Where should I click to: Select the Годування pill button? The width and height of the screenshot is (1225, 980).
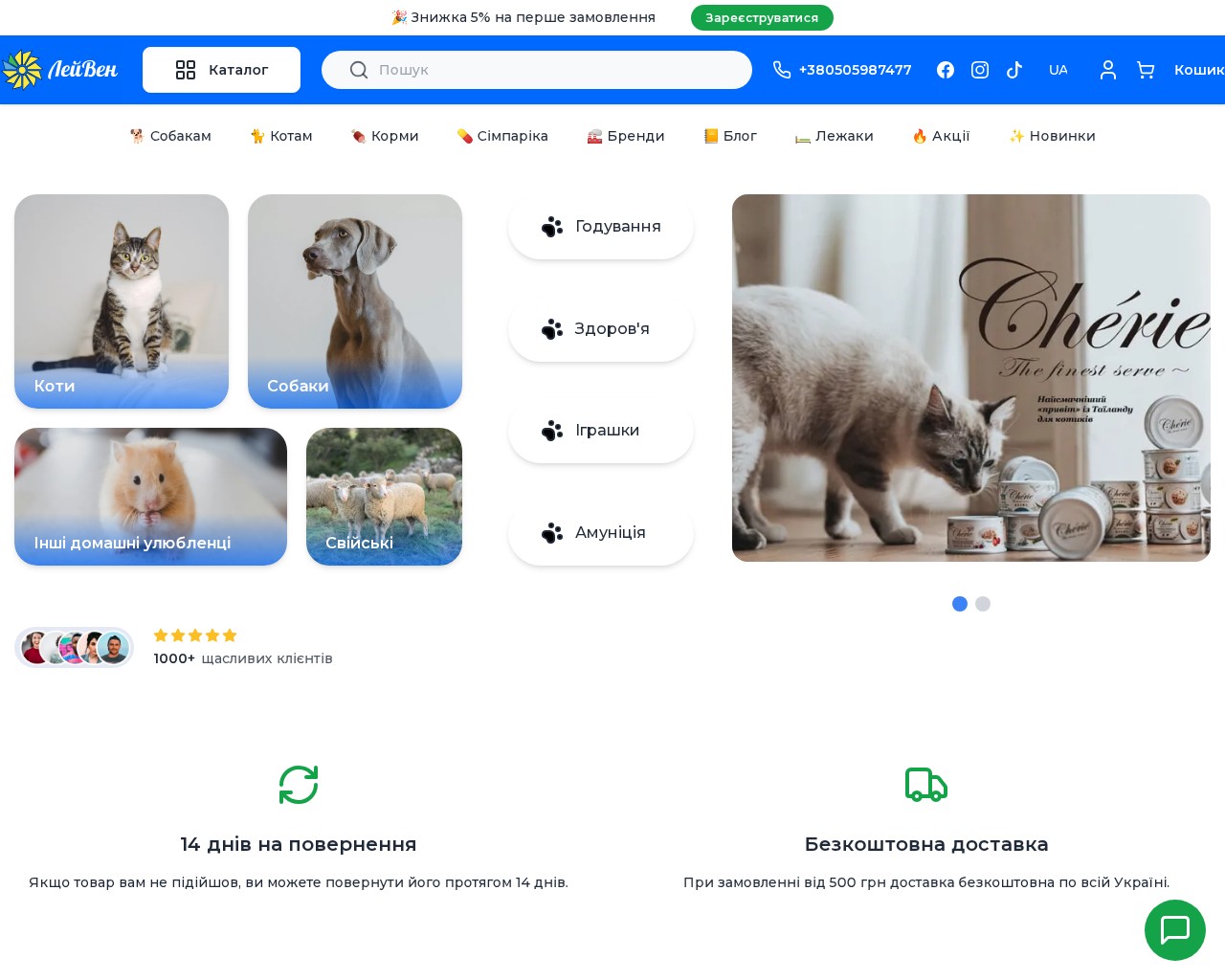pyautogui.click(x=601, y=227)
